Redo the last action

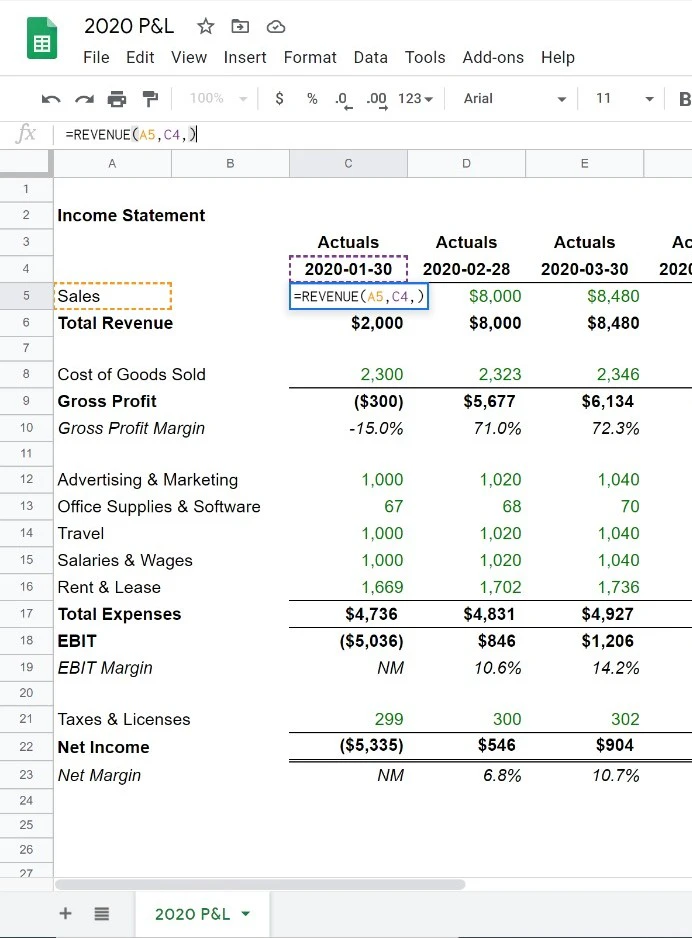point(84,99)
